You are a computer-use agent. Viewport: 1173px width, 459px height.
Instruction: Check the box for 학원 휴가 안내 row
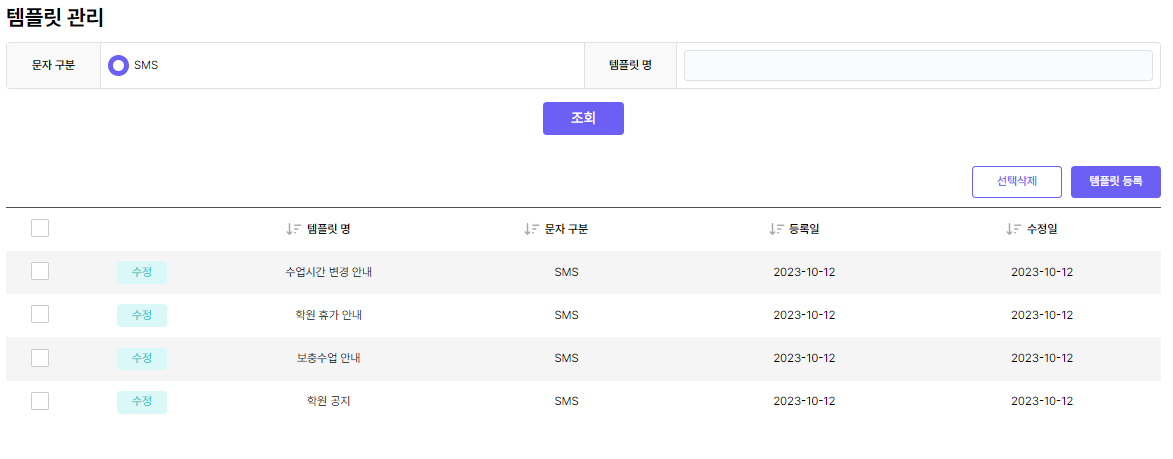pyautogui.click(x=40, y=314)
